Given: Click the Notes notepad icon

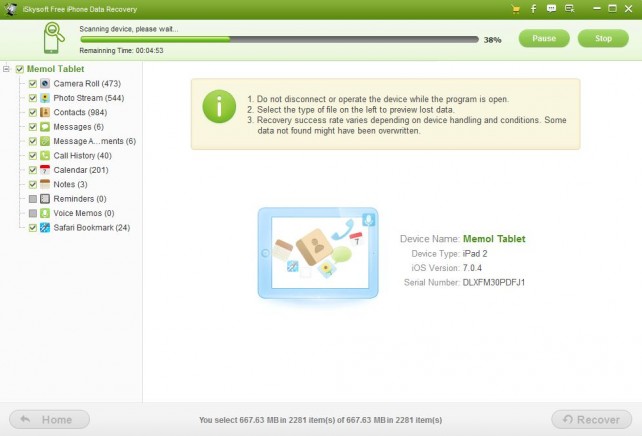Looking at the screenshot, I should click(x=45, y=184).
